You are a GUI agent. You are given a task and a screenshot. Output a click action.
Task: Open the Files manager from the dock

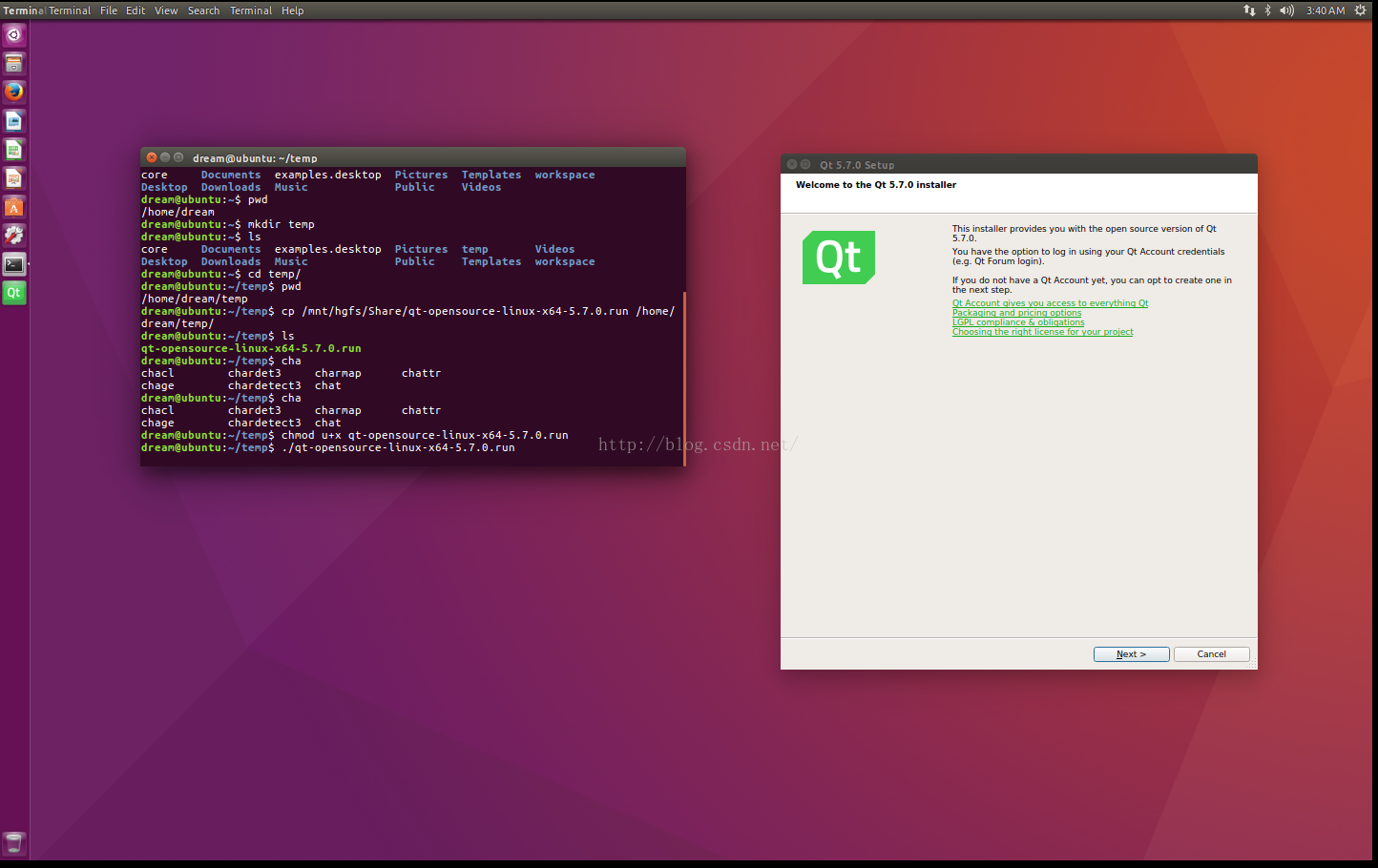14,64
